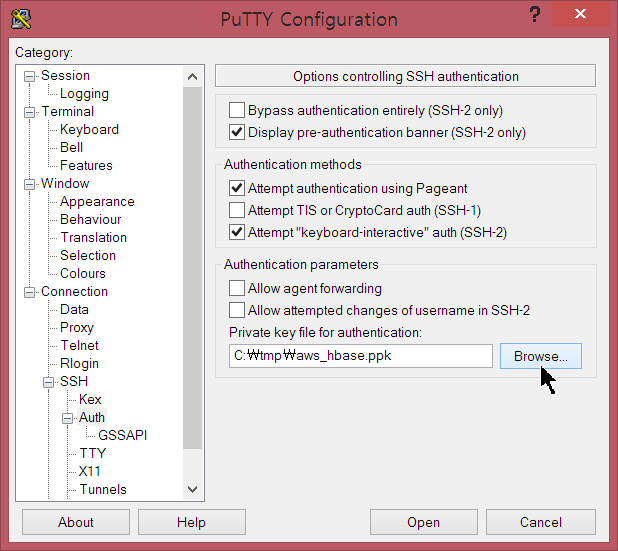618x551 pixels.
Task: Open Colours settings
Action: 83,274
